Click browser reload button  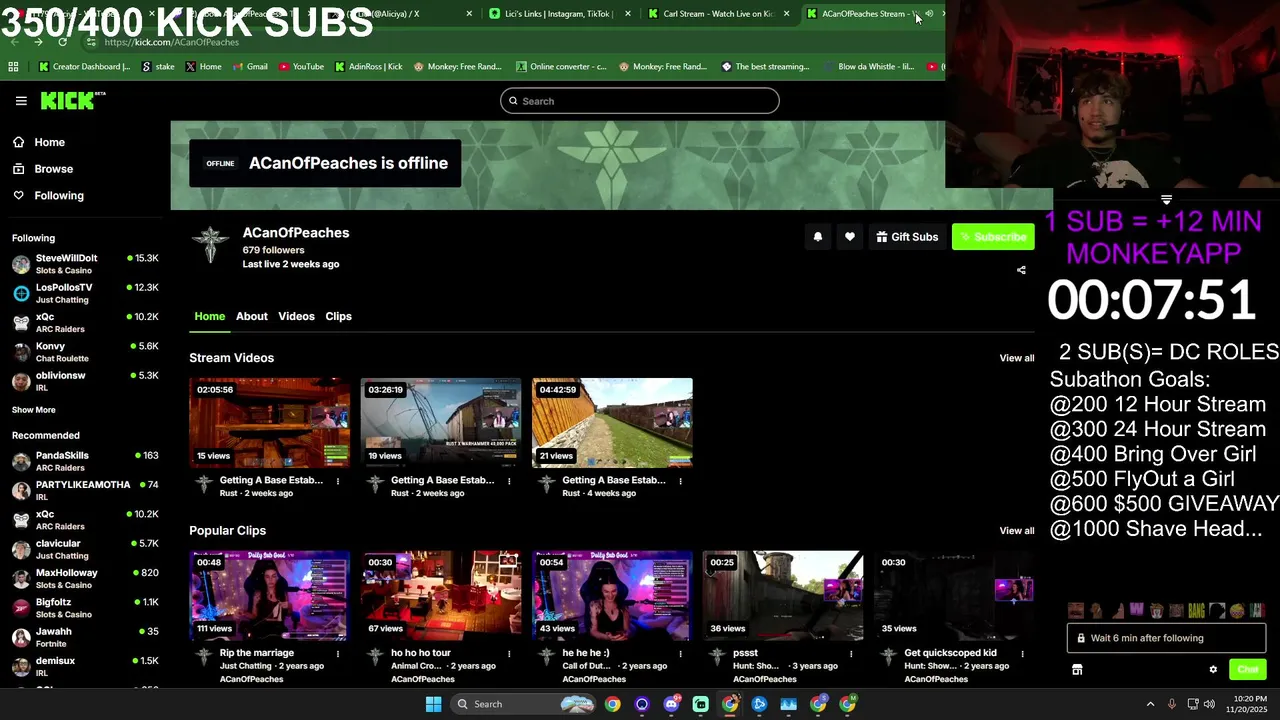coord(62,42)
